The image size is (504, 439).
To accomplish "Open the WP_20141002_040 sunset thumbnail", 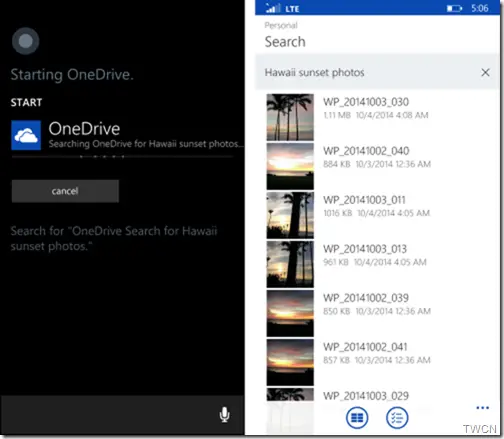I will (x=290, y=166).
